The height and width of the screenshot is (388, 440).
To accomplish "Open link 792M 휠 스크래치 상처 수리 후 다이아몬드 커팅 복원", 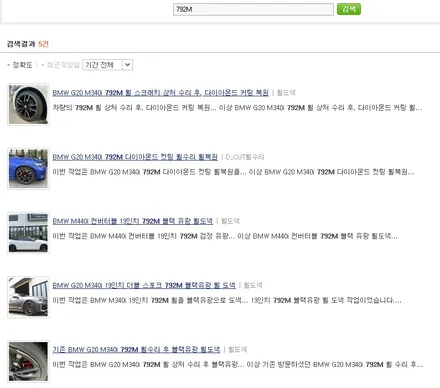I will coord(160,93).
